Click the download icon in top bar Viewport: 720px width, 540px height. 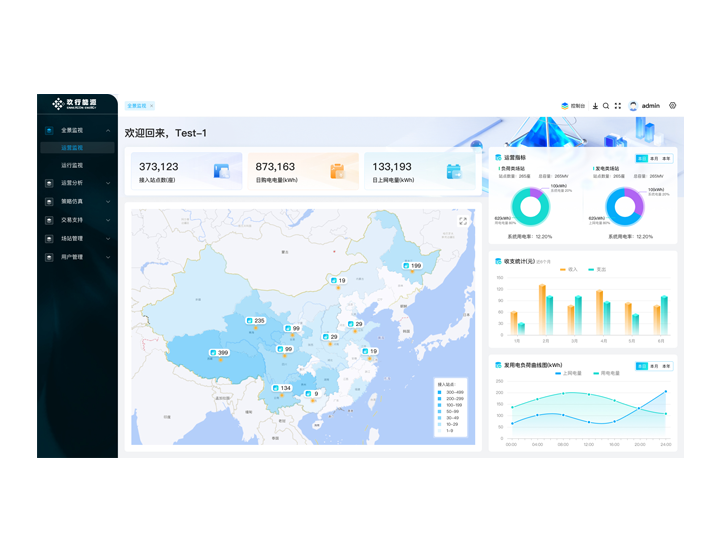click(x=595, y=105)
